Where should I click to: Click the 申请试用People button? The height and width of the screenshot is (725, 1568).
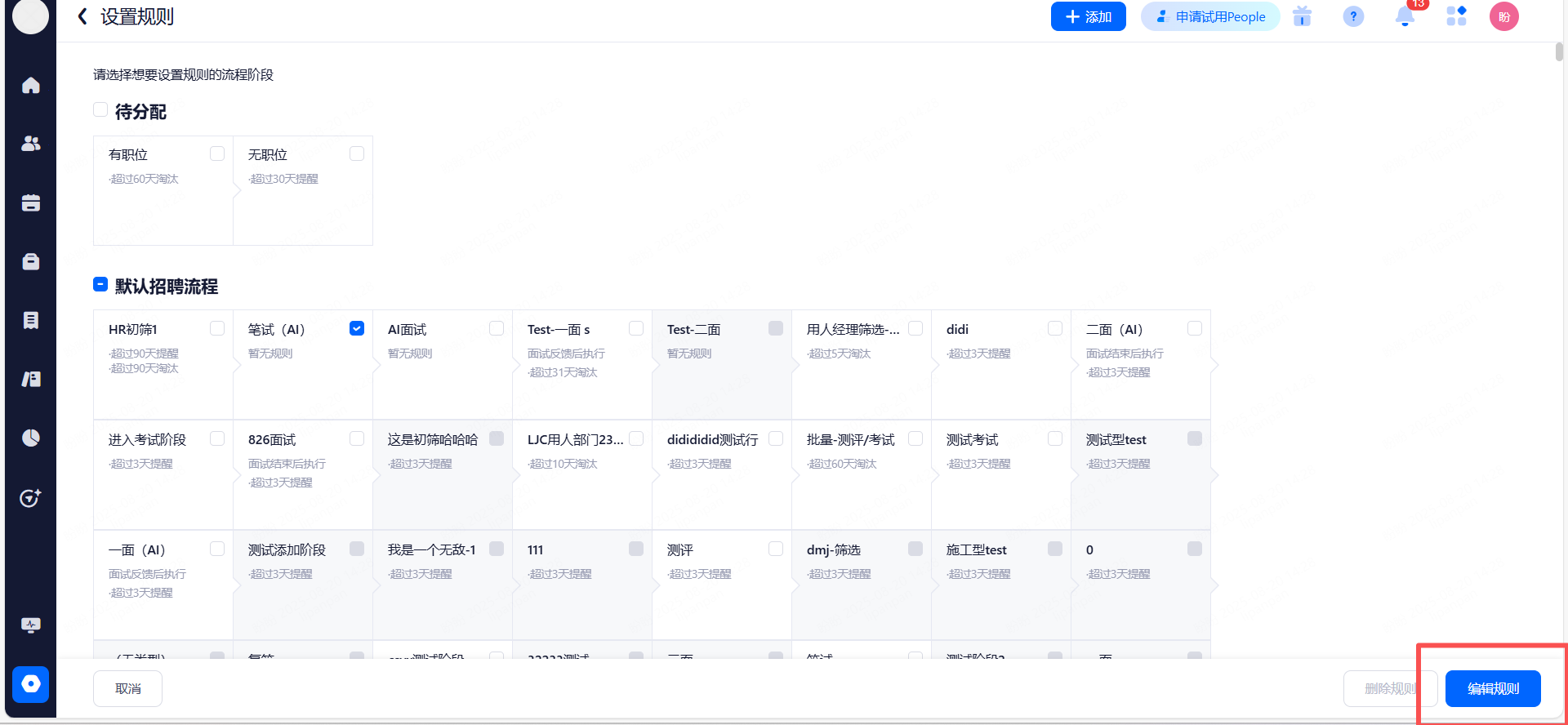(x=1210, y=16)
